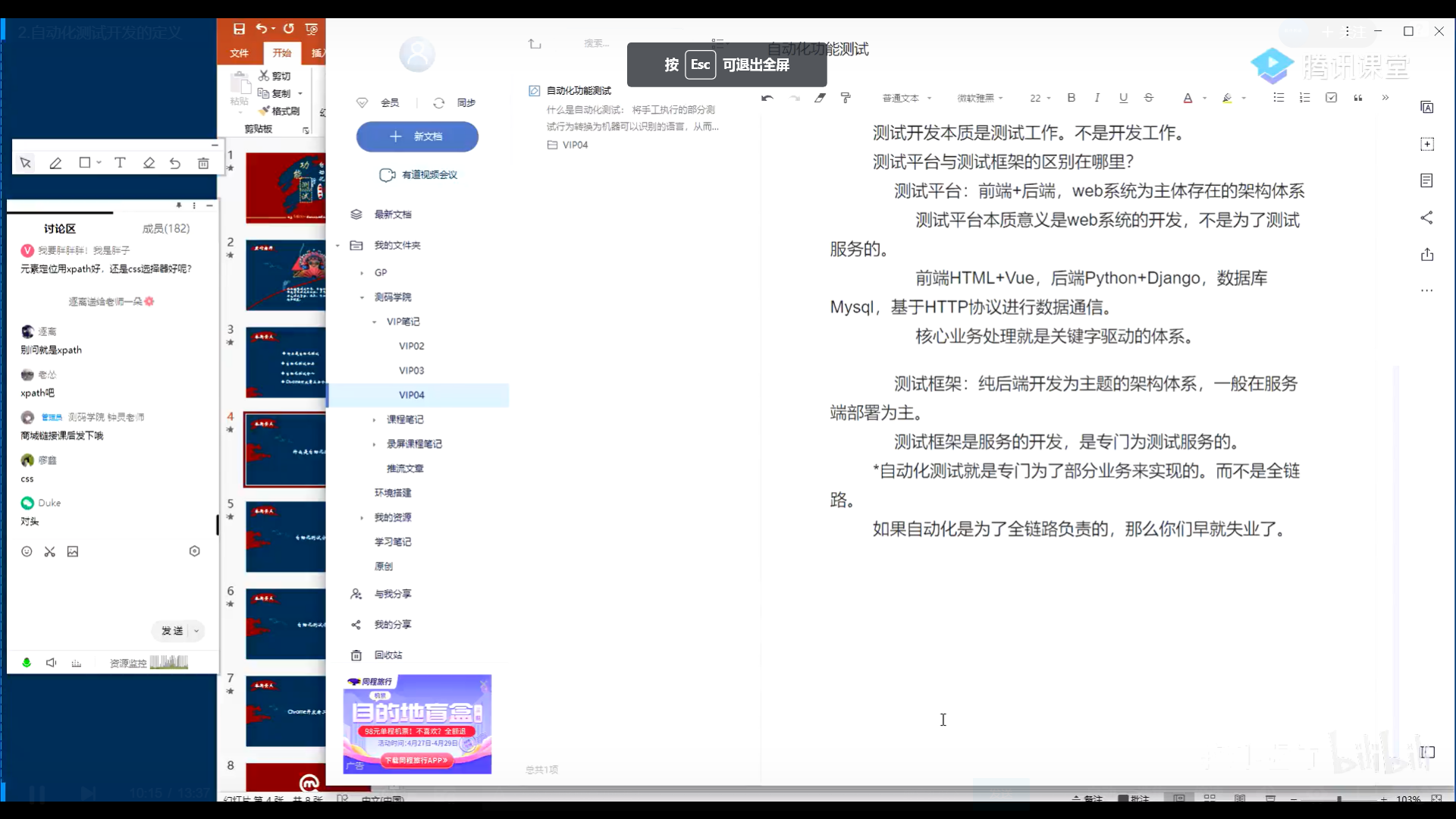The height and width of the screenshot is (819, 1456).
Task: Open the 微软雅黑 font dropdown
Action: pyautogui.click(x=980, y=99)
